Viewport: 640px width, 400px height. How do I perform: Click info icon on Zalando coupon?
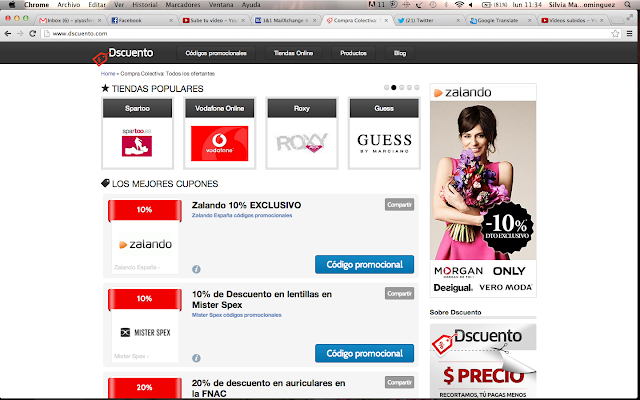(x=196, y=269)
